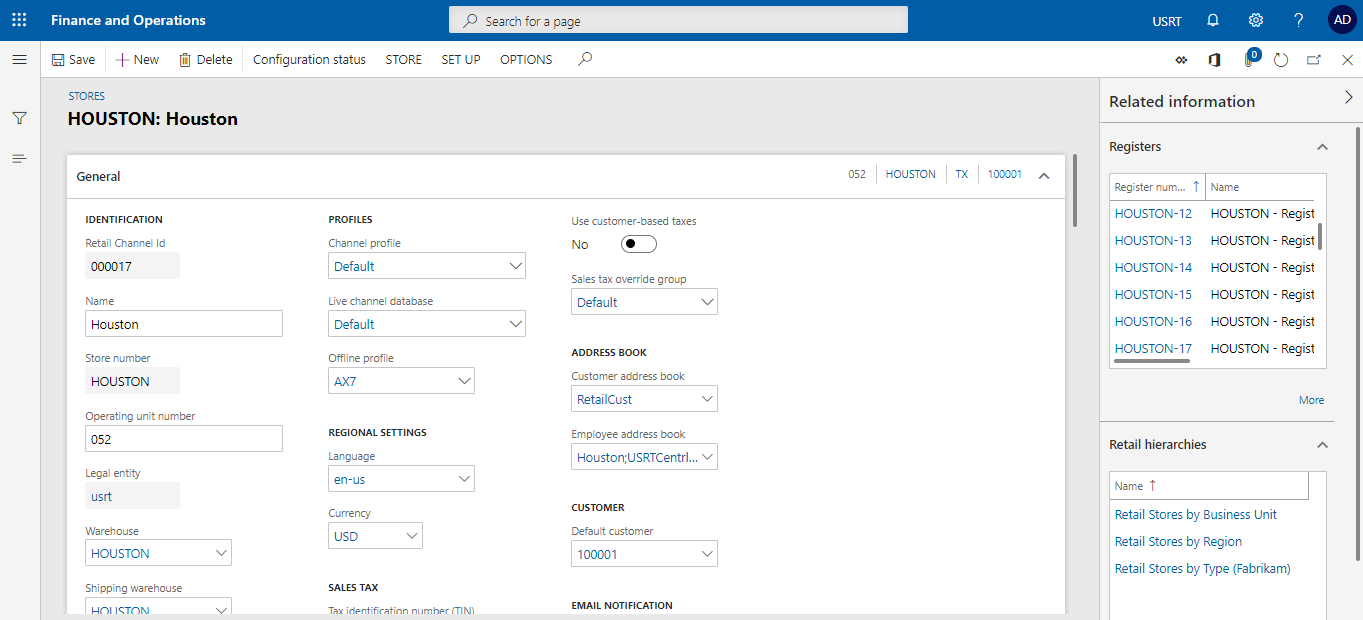Click the Open in Office icon

point(1214,60)
